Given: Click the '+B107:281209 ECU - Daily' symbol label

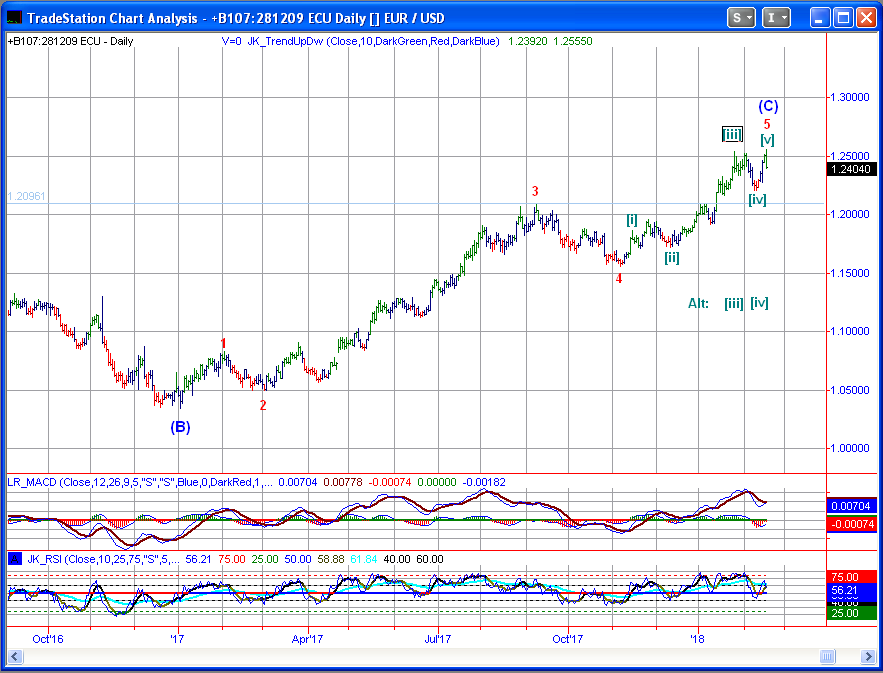Looking at the screenshot, I should coord(70,41).
